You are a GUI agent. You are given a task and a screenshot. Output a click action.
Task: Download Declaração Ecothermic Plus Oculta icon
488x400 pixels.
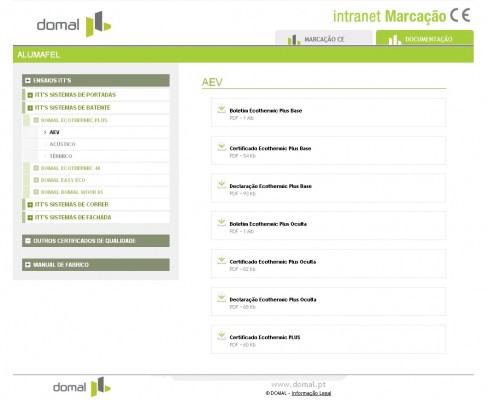(221, 298)
